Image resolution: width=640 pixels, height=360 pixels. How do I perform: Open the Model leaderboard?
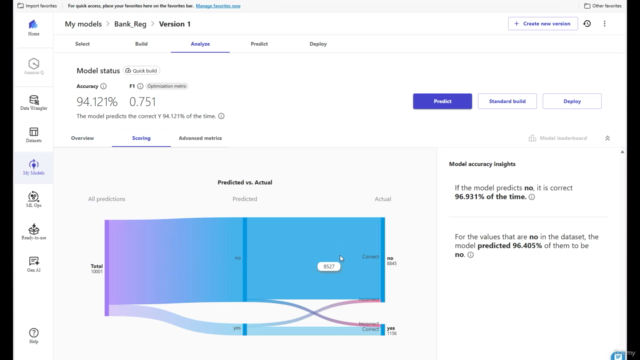(x=558, y=138)
